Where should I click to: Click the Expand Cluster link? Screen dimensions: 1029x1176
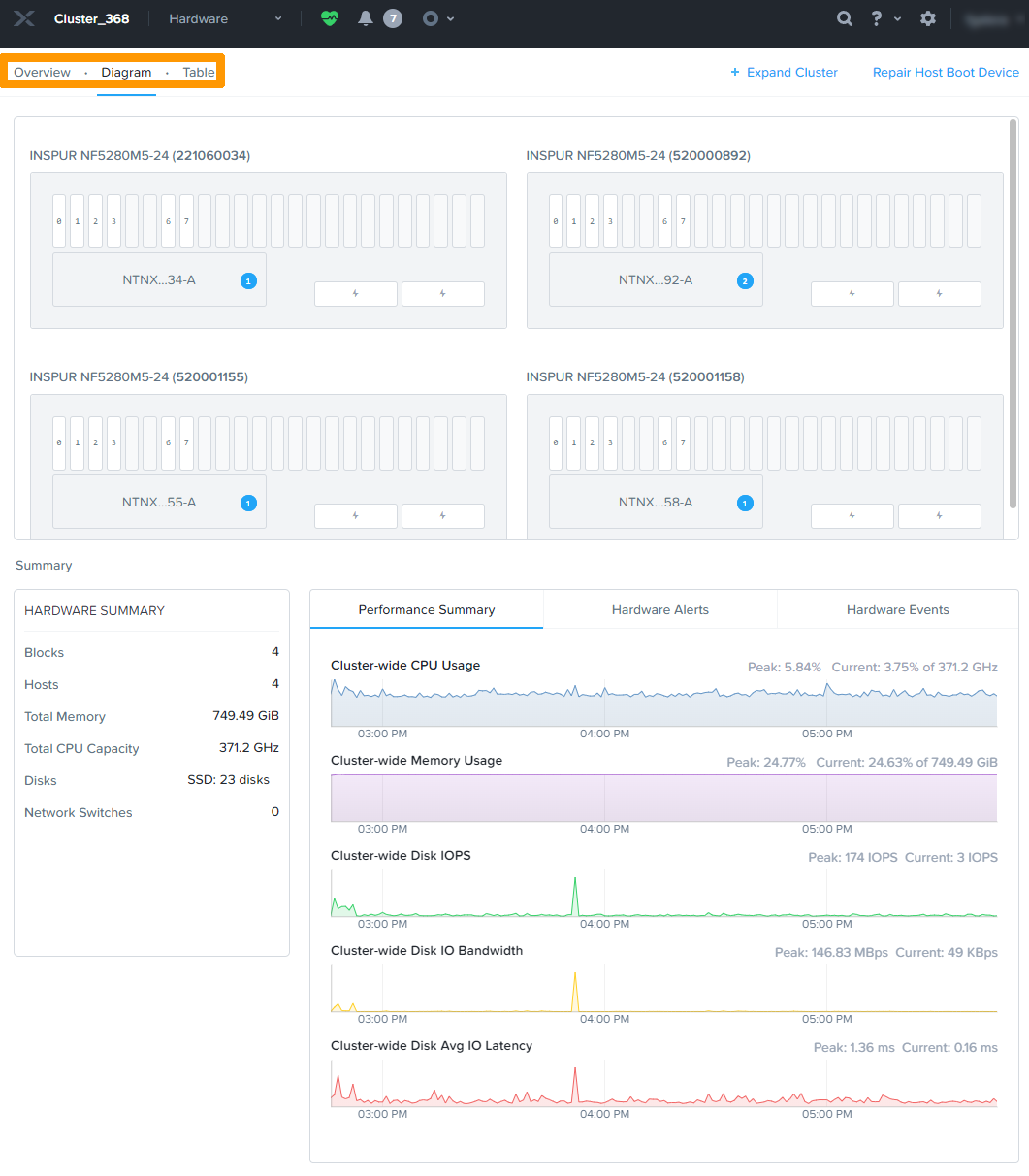(784, 73)
